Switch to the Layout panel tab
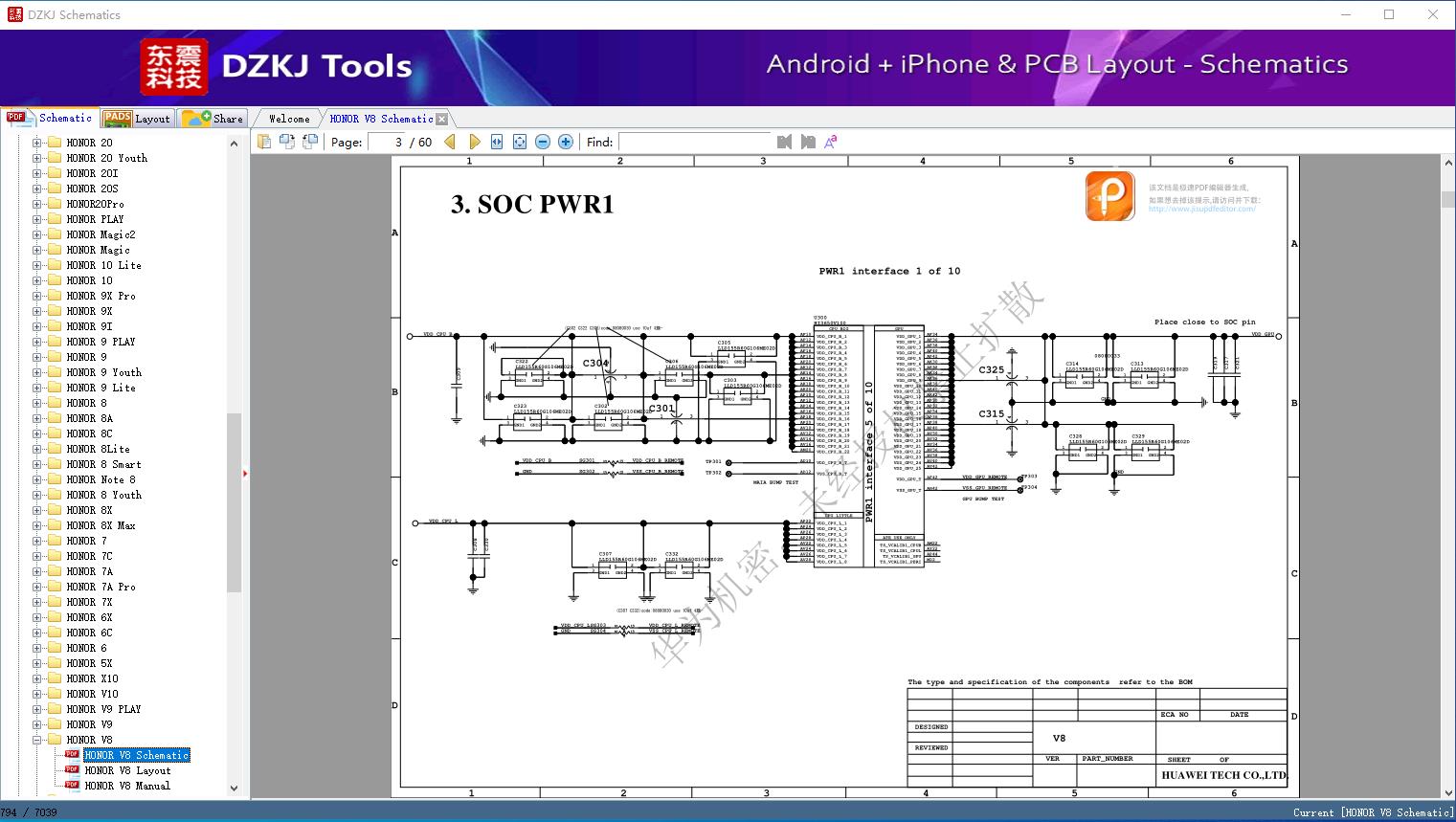The width and height of the screenshot is (1456, 822). [x=138, y=119]
